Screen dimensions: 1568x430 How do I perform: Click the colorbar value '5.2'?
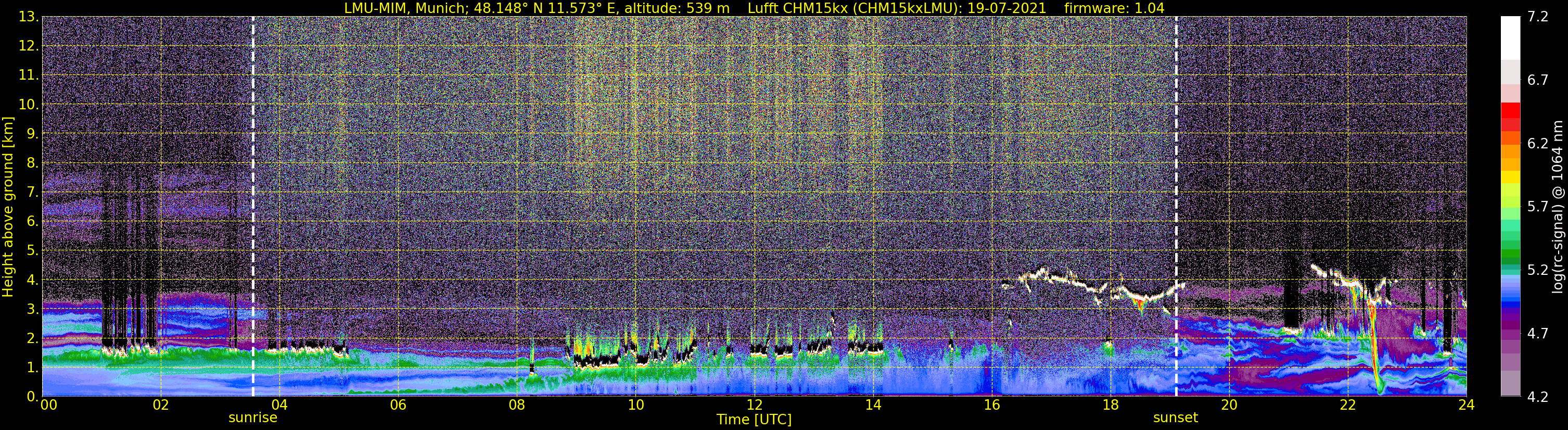[1538, 270]
